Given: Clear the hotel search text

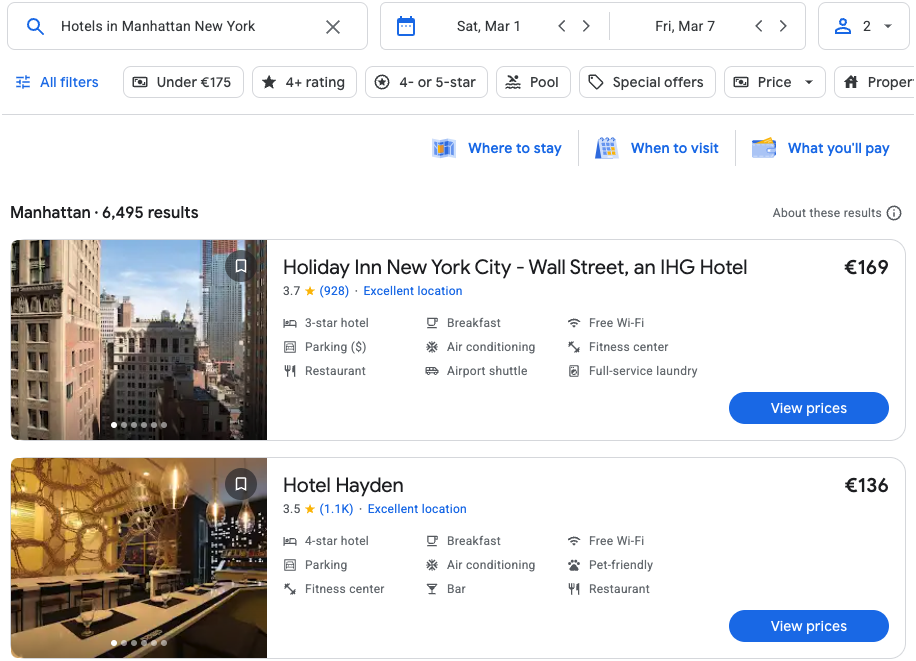Looking at the screenshot, I should pos(333,27).
